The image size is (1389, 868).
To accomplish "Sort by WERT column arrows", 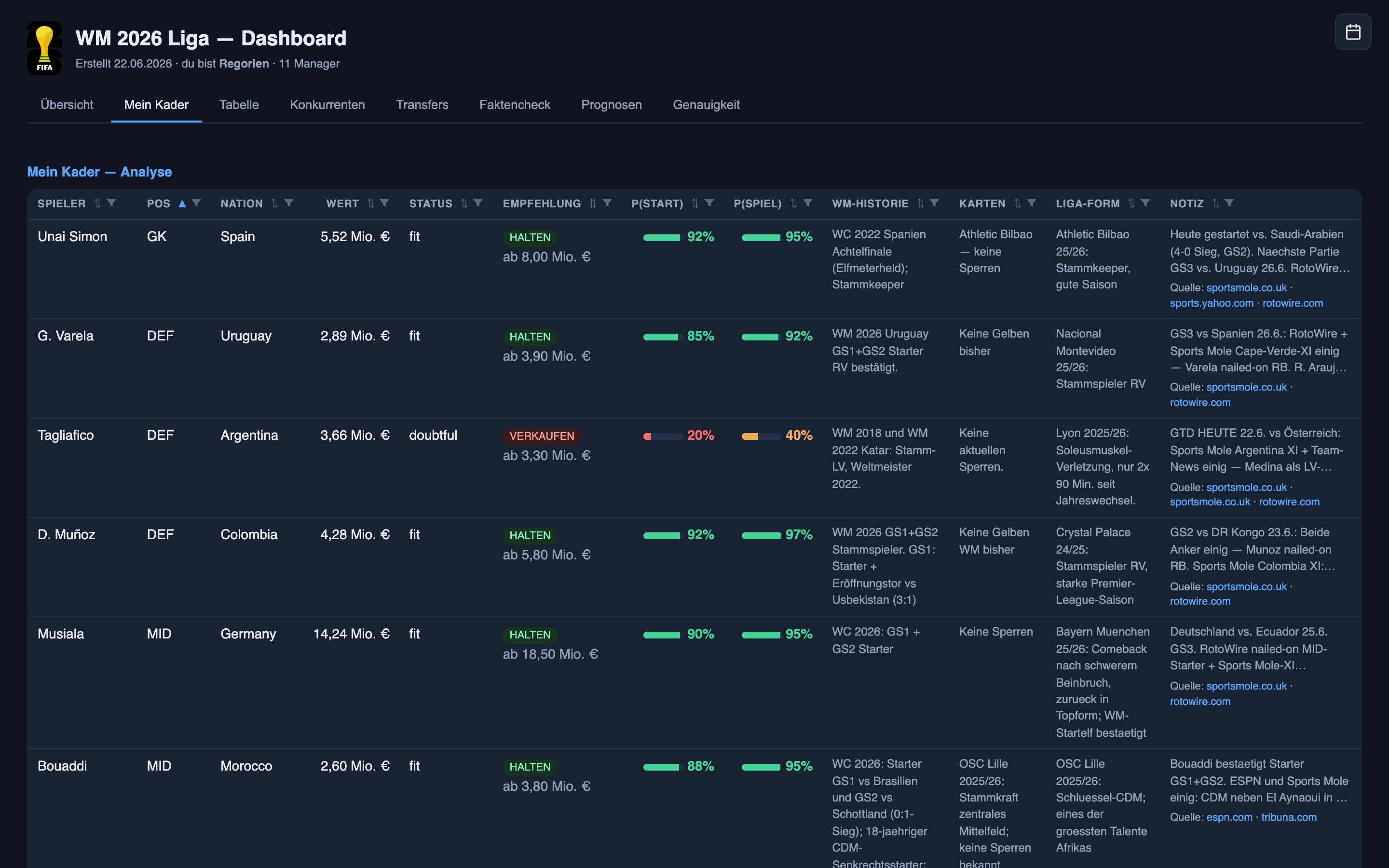I will point(371,203).
